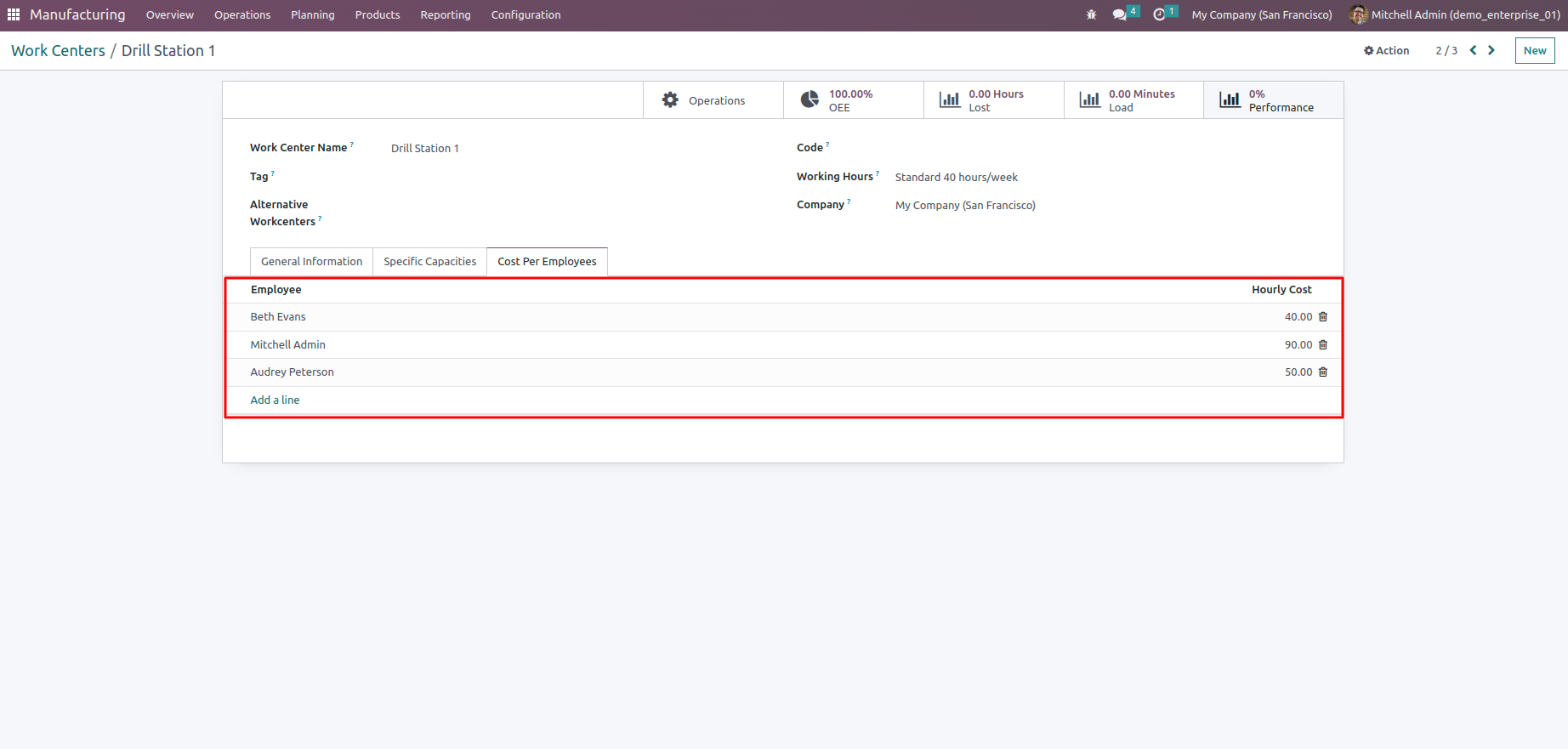Open Operations stat button
This screenshot has width=1568, height=749.
click(713, 100)
